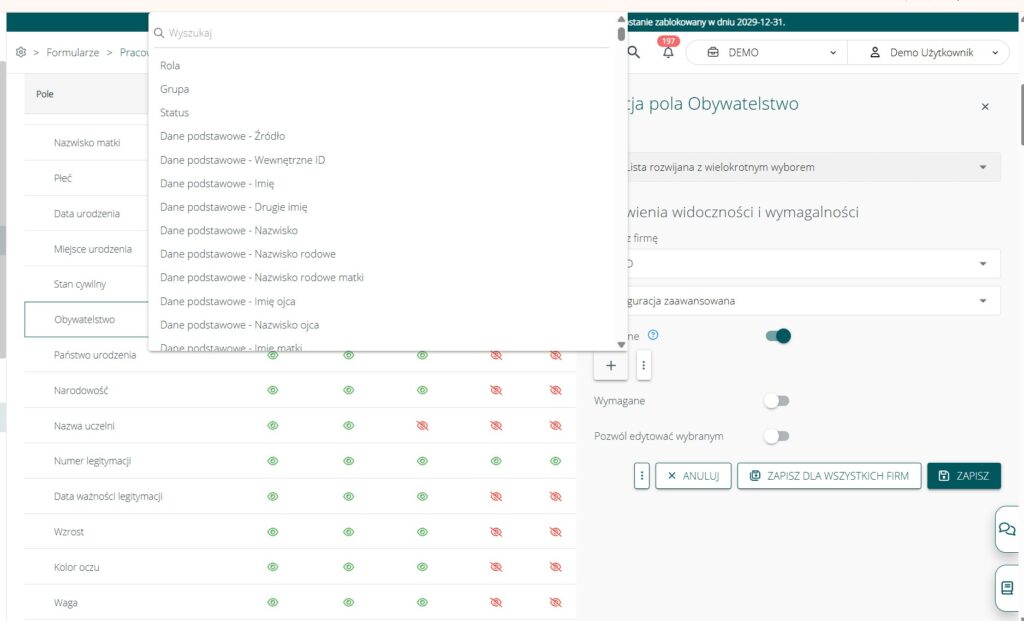The height and width of the screenshot is (621, 1024).
Task: Open the book documentation icon
Action: 1007,588
